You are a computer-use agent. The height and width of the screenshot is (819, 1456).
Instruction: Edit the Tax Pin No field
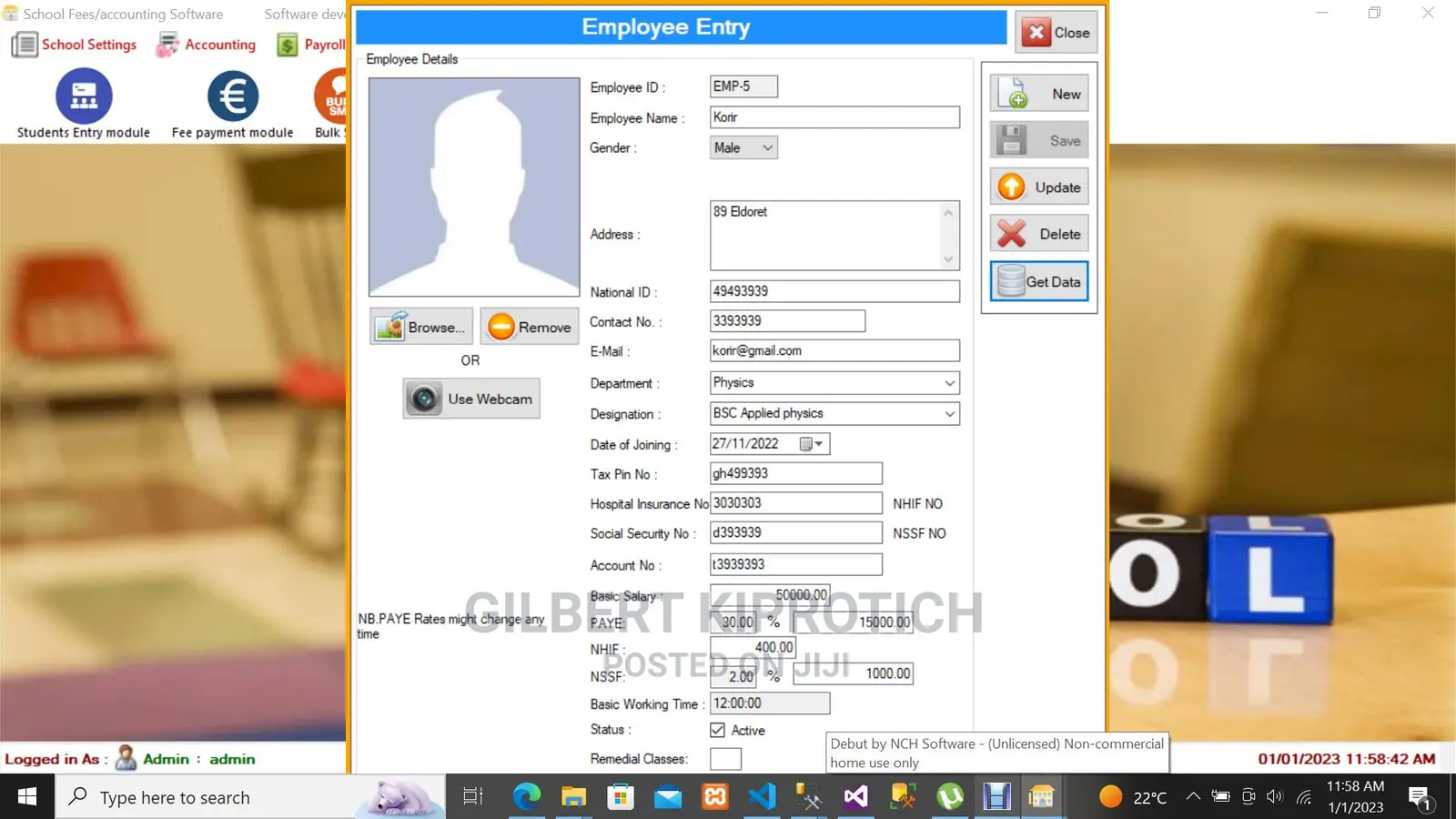click(x=795, y=473)
